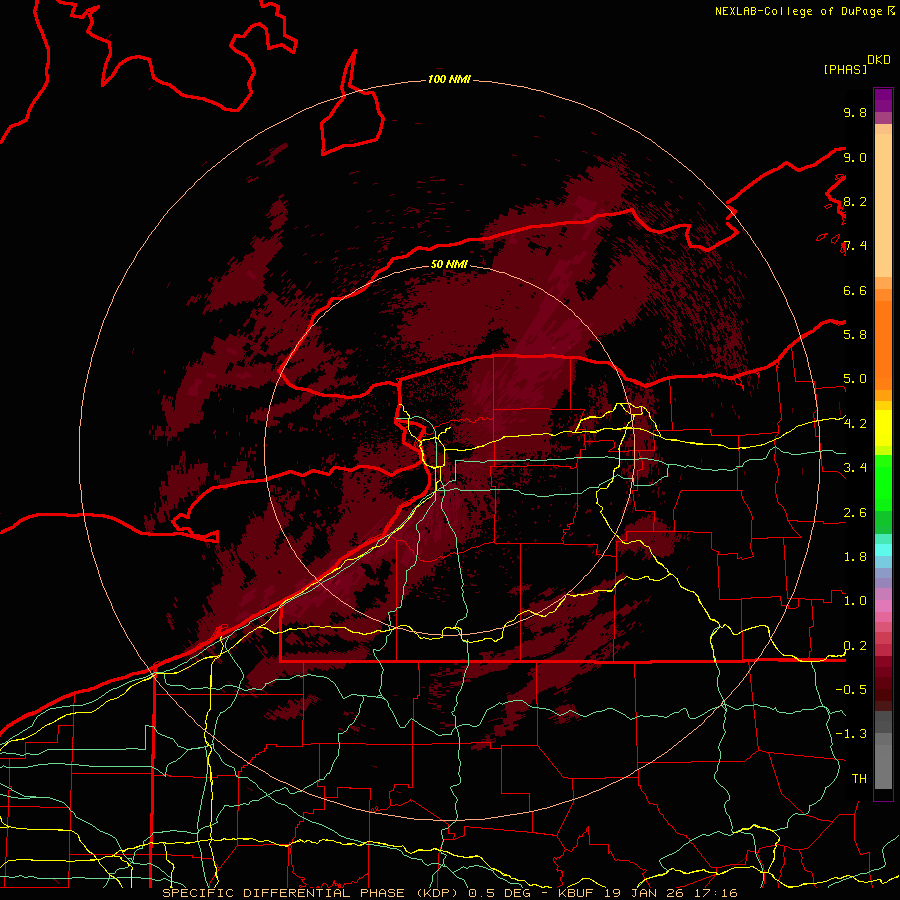Click the 4.2 scale value
Screen dimensions: 900x900
click(855, 424)
